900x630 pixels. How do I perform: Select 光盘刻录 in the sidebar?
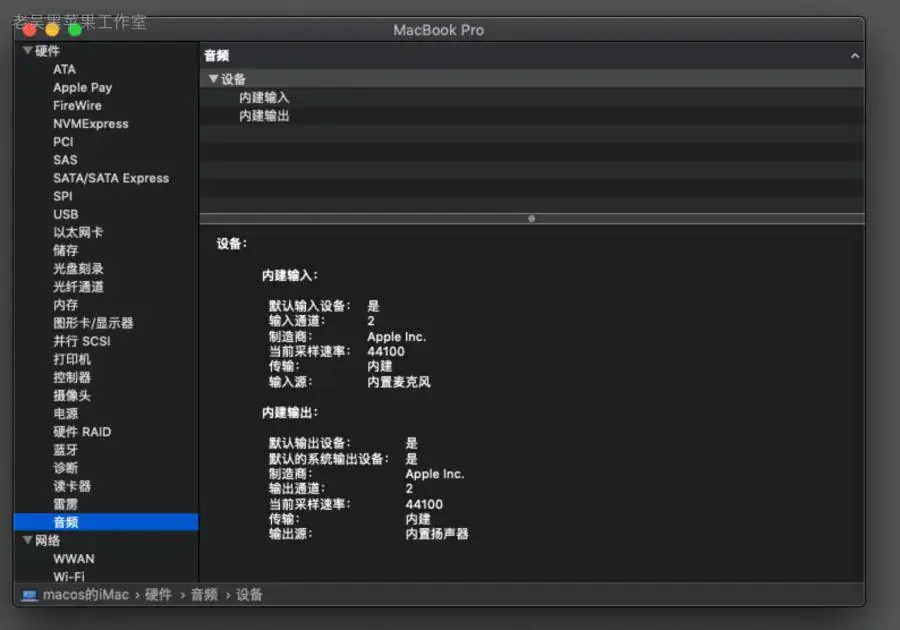(78, 269)
